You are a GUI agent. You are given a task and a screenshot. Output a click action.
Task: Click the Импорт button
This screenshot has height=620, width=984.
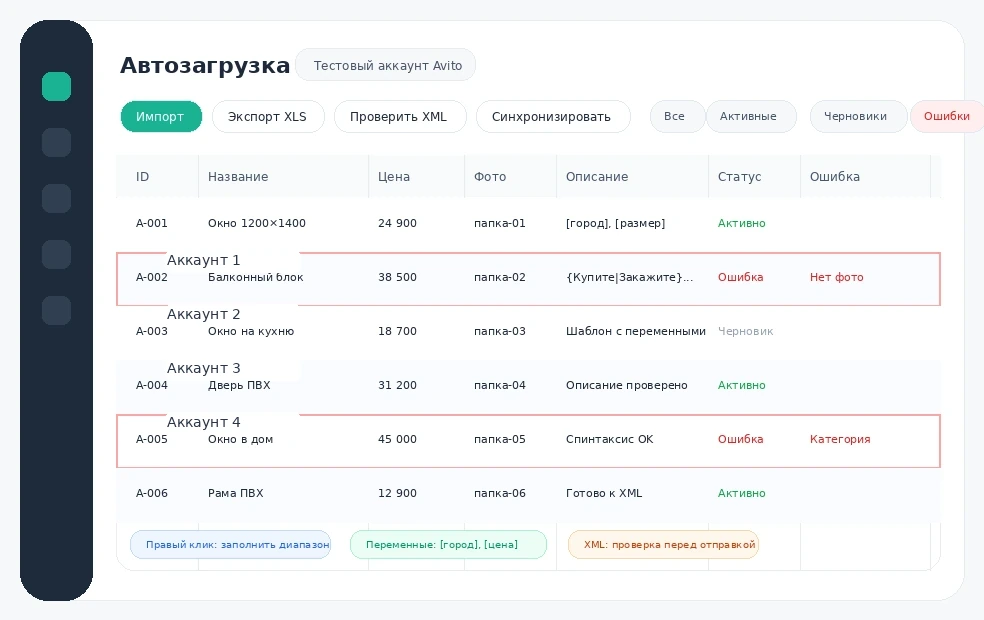click(x=161, y=117)
